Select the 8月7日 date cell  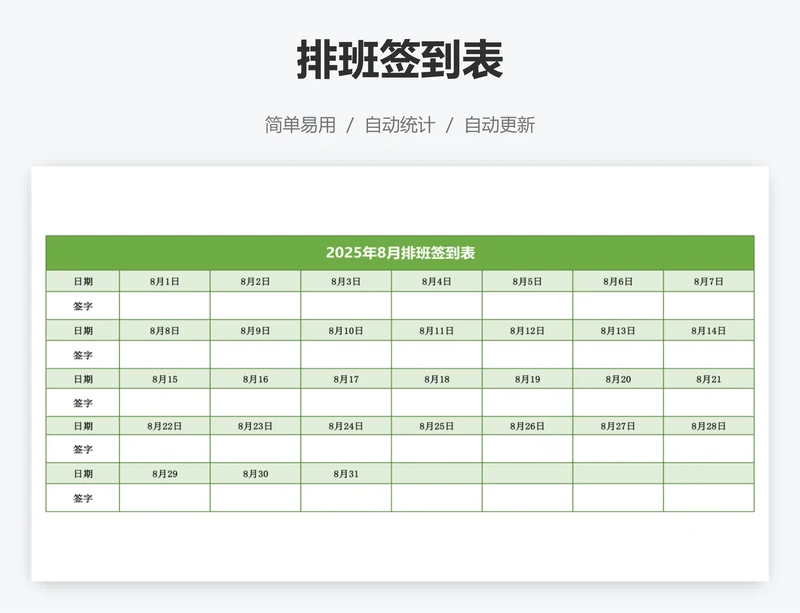click(x=708, y=282)
